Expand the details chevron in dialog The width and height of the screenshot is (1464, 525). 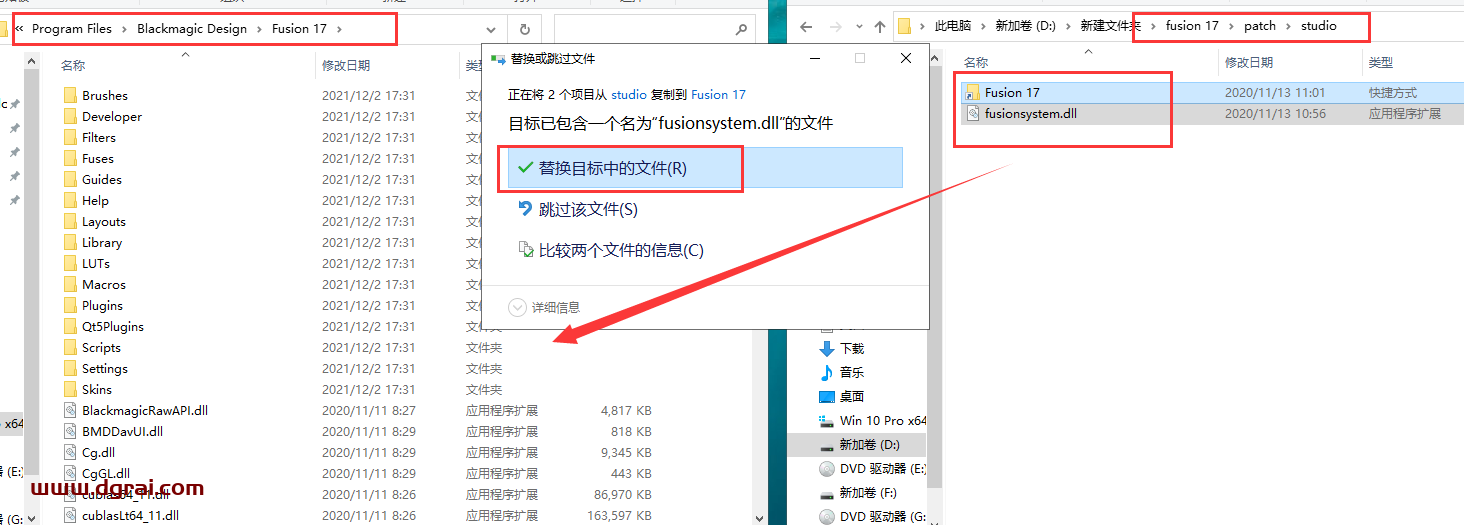tap(517, 307)
